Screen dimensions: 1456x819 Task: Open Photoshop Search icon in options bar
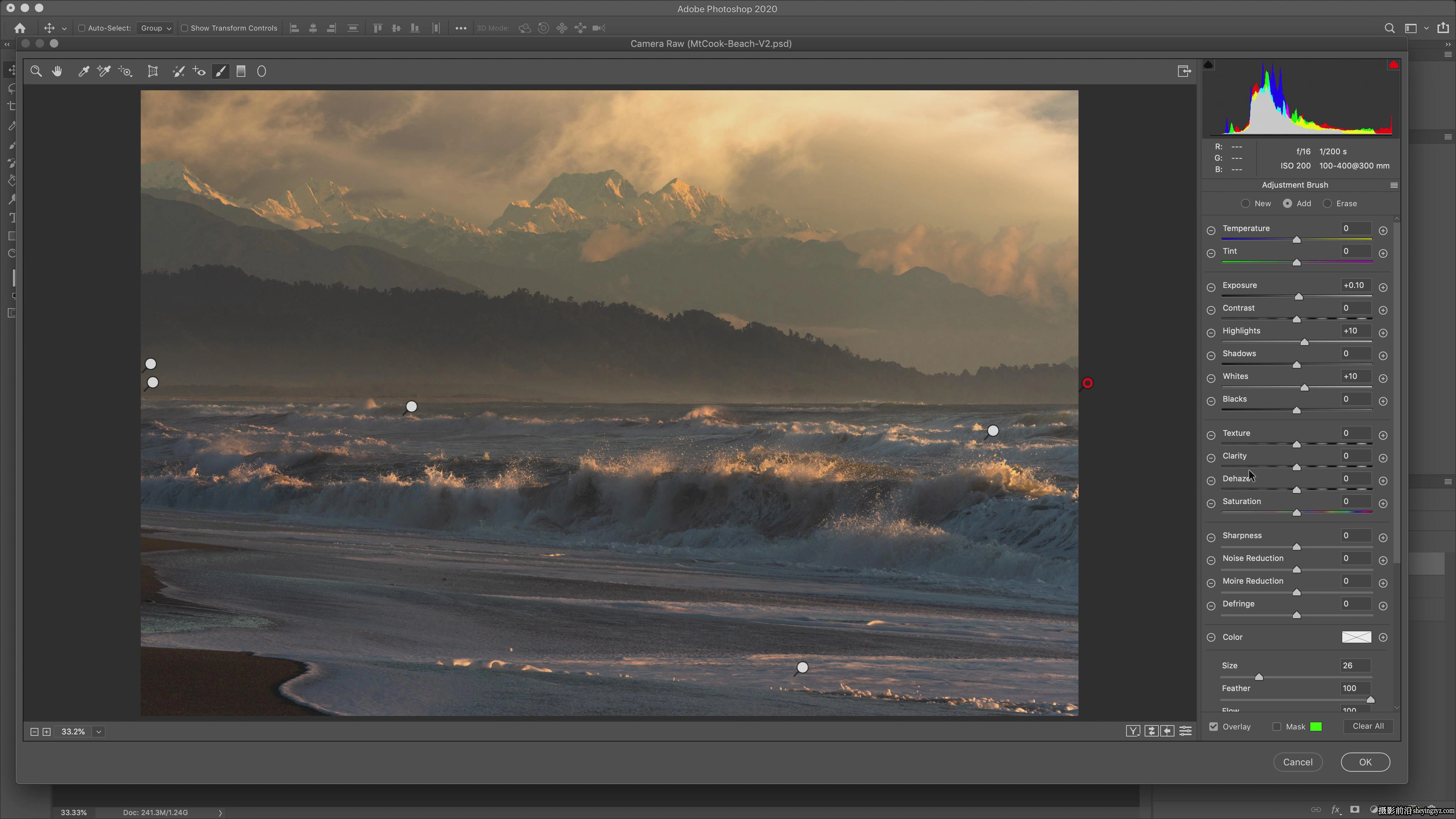coord(1389,28)
